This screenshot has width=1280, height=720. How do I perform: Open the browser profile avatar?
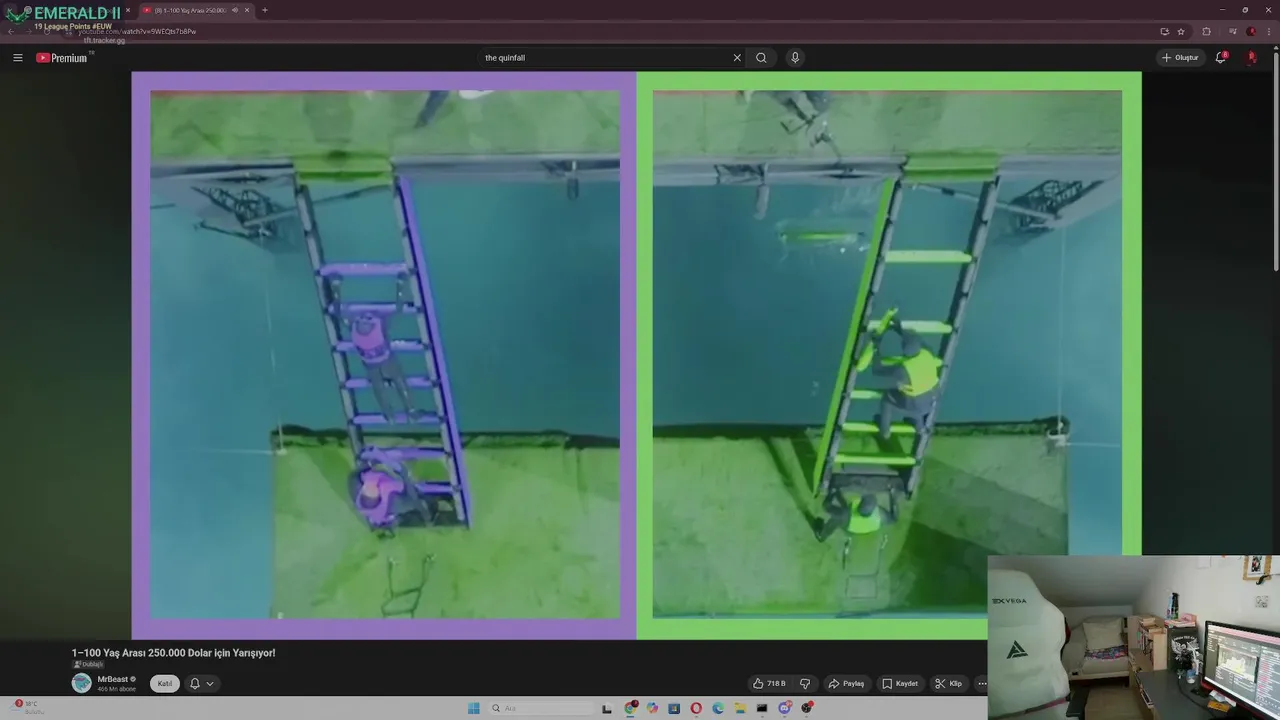click(1251, 31)
